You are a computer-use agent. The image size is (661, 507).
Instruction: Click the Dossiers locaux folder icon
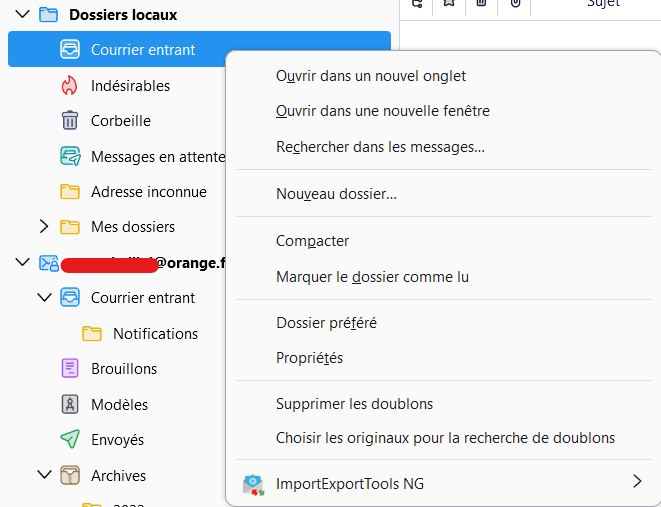click(x=48, y=15)
